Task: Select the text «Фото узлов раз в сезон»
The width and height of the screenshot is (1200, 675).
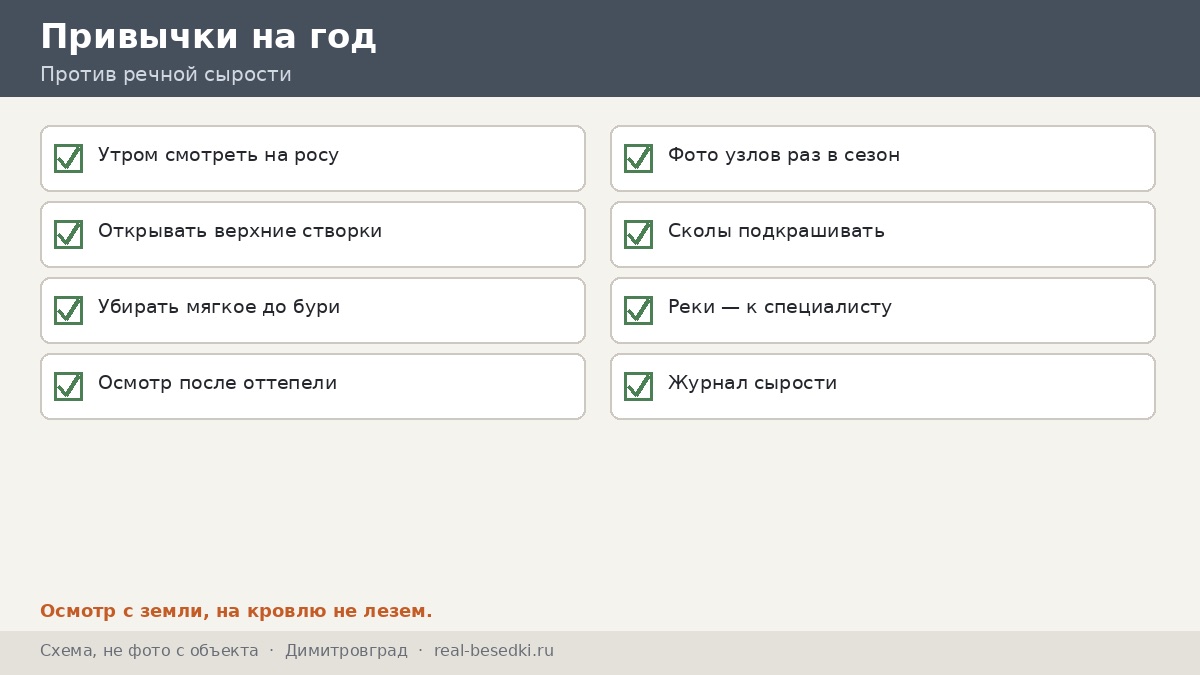Action: 784,156
